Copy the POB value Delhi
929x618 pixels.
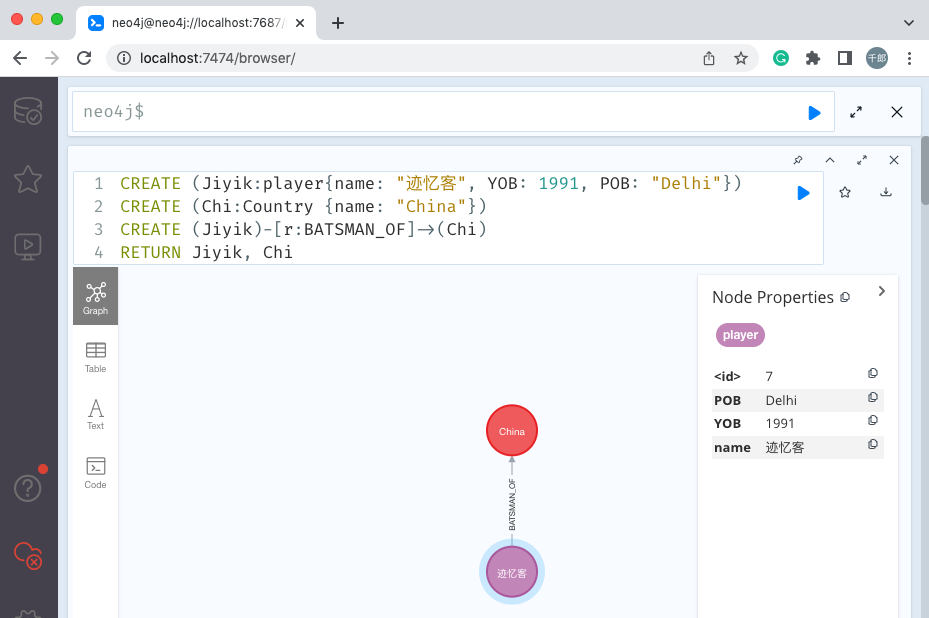click(x=873, y=397)
